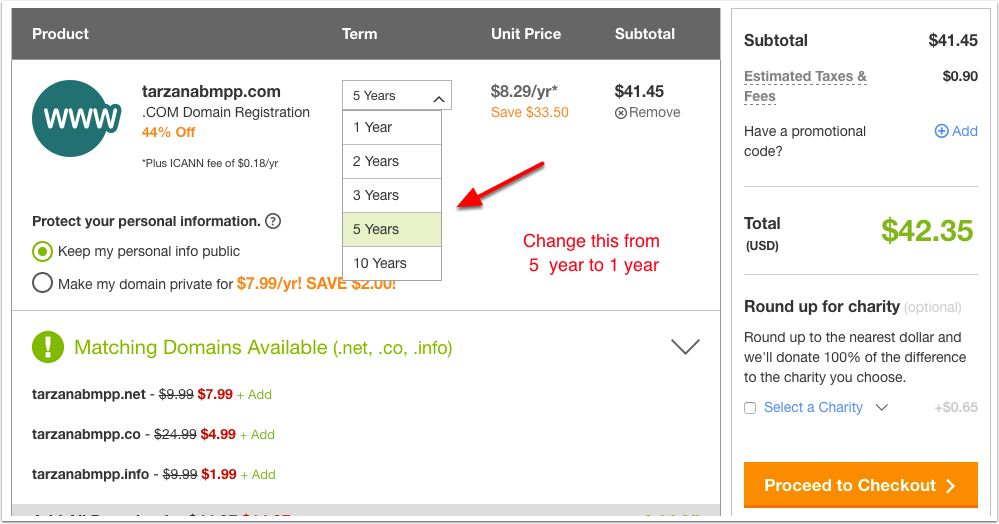Click the plus icon next to Add promo

pos(941,131)
